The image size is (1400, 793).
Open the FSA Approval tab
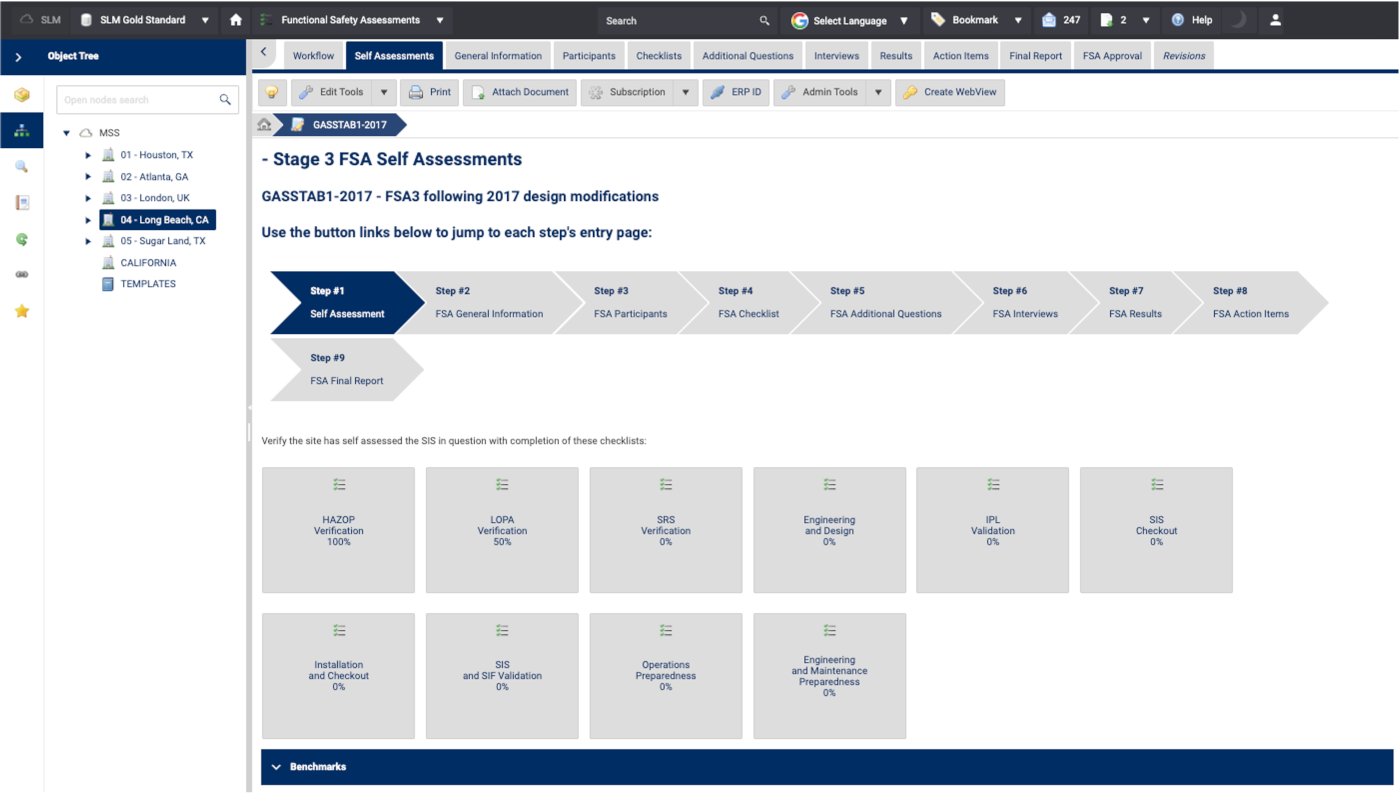click(x=1112, y=56)
